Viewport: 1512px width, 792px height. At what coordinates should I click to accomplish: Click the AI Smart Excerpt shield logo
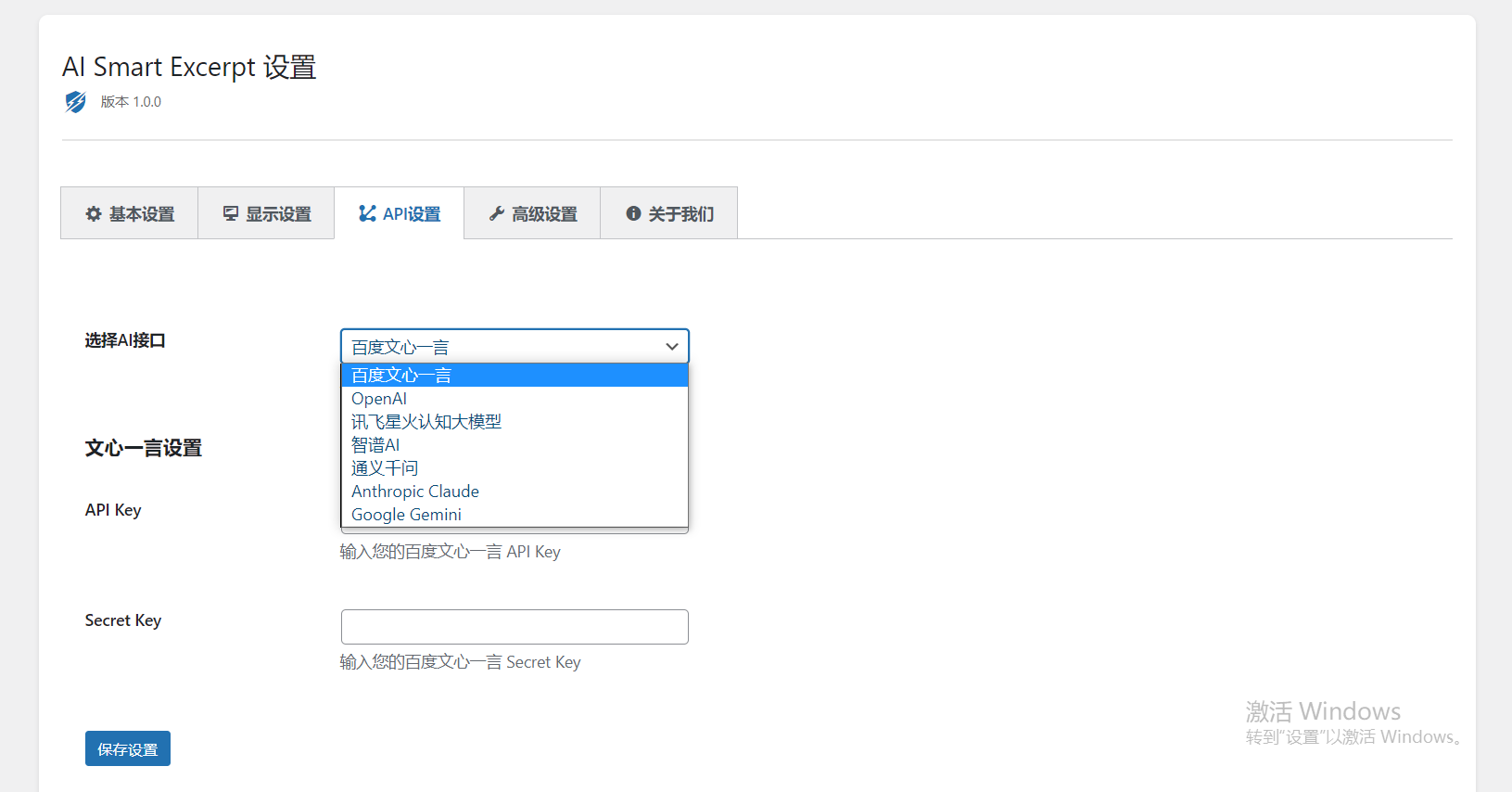tap(75, 102)
